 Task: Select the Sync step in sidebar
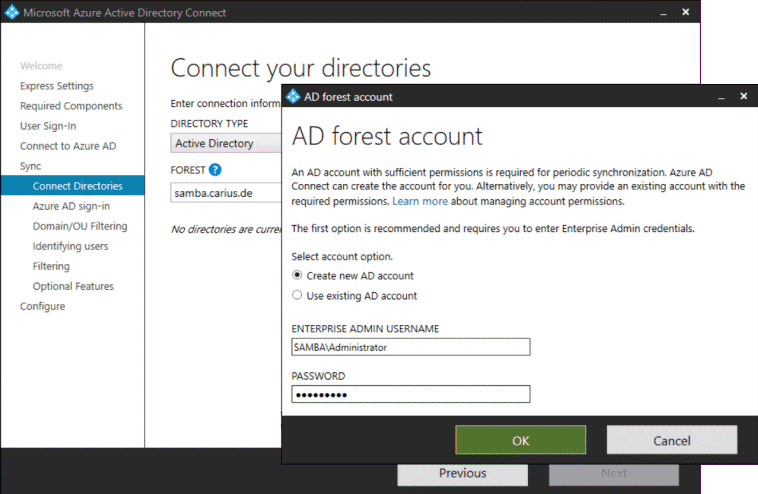coord(30,166)
